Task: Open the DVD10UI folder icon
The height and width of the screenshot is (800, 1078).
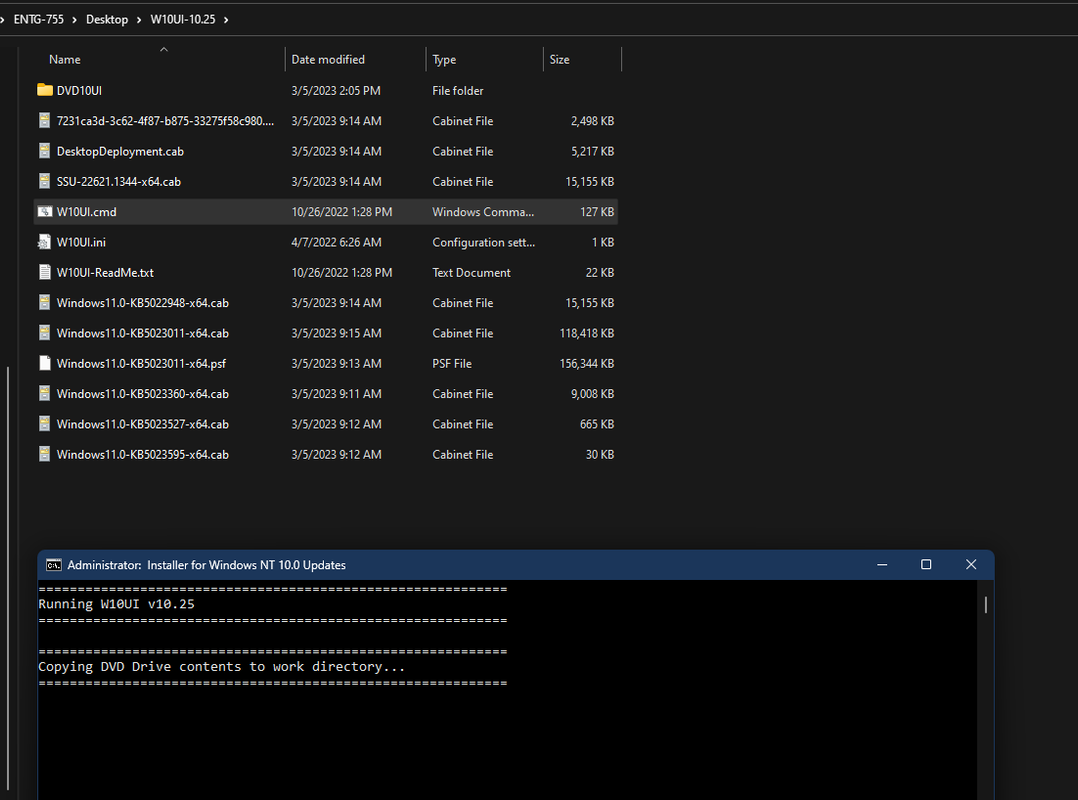Action: coord(45,90)
